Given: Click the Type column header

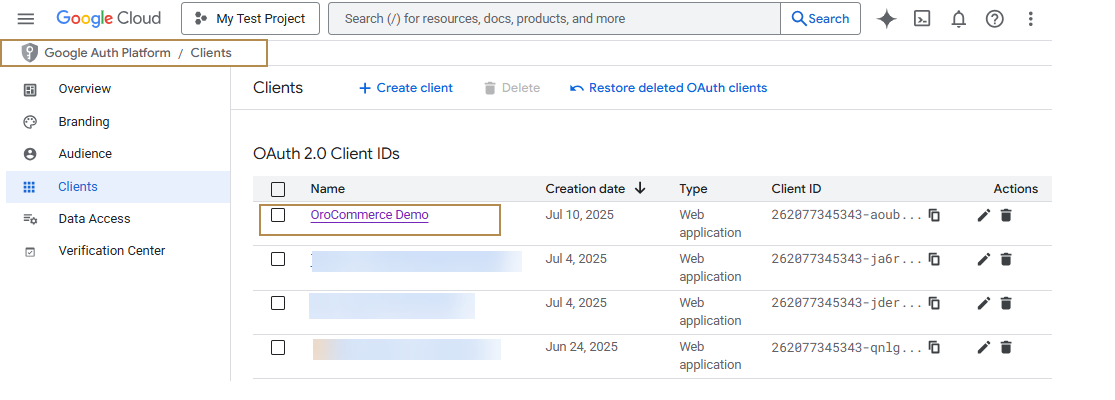Looking at the screenshot, I should (x=693, y=189).
